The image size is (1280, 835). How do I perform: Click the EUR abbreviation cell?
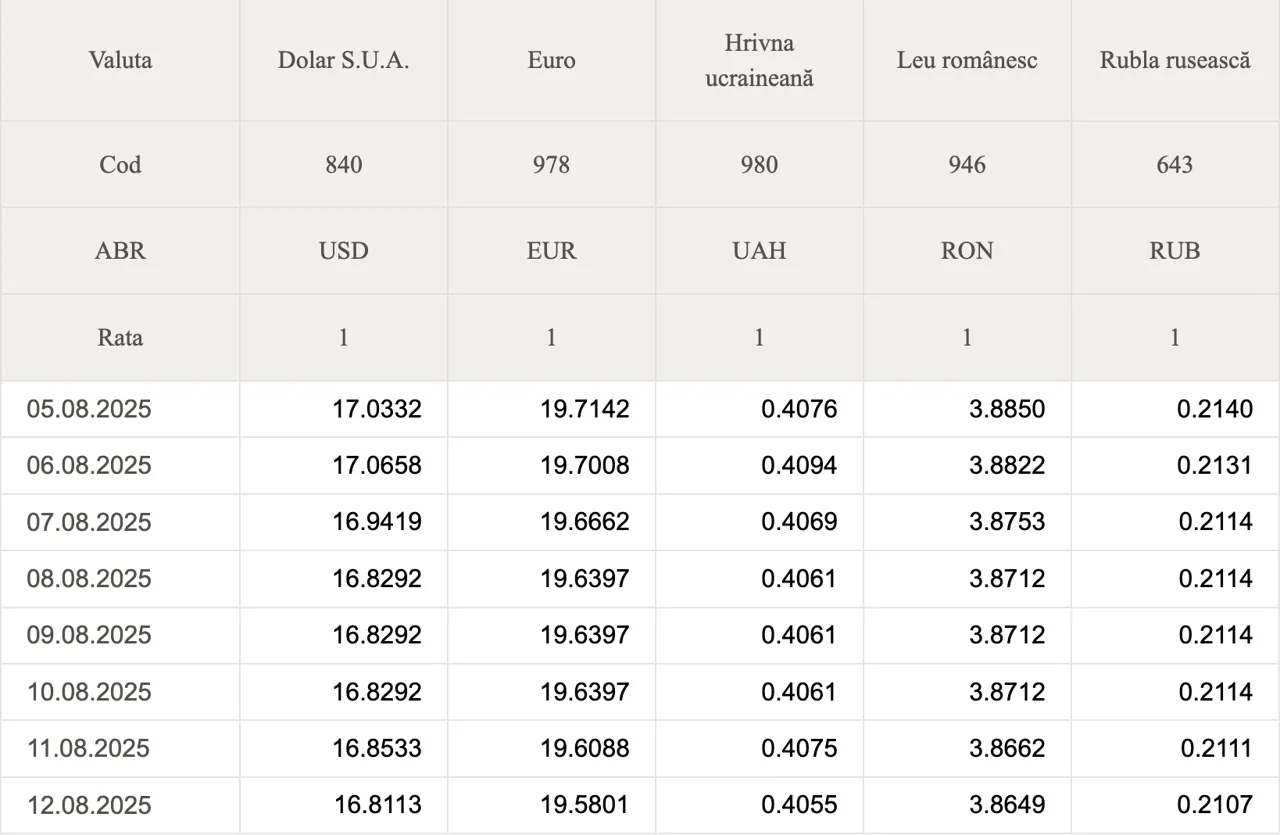pos(552,251)
